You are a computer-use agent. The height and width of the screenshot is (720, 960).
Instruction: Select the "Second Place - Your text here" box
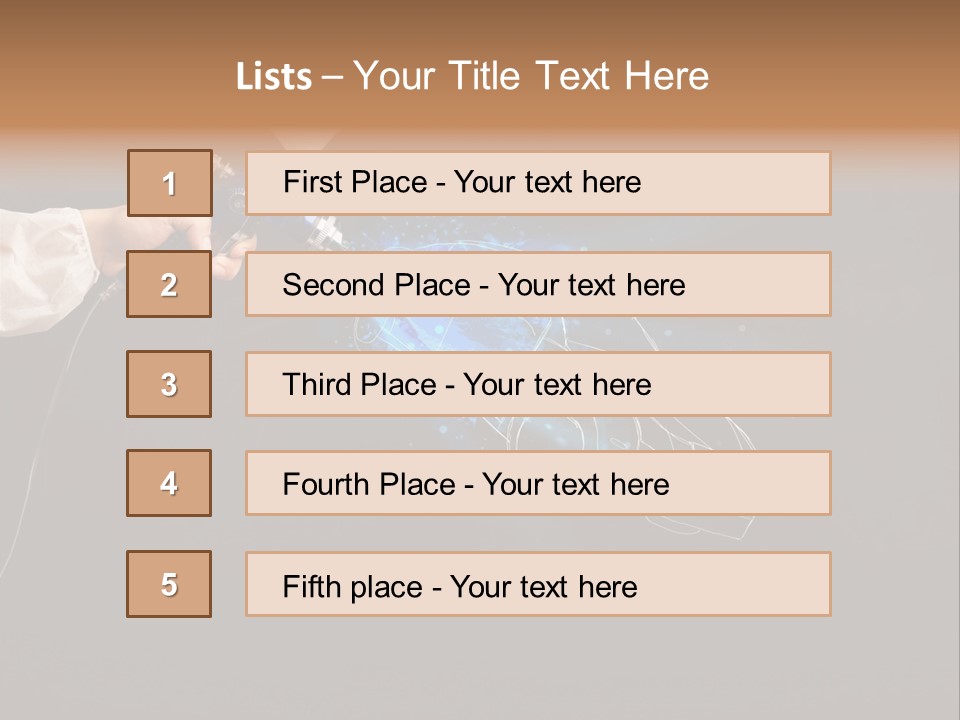(x=538, y=284)
